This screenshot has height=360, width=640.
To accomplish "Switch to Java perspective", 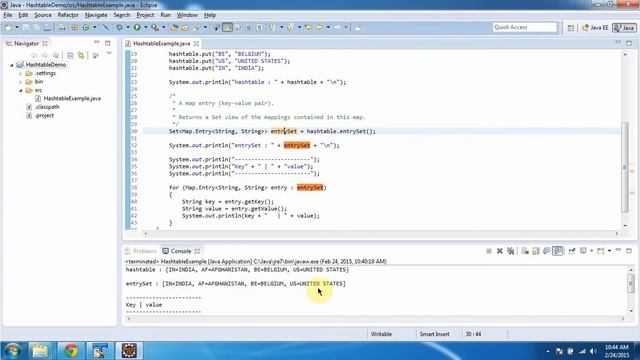I will click(x=624, y=28).
